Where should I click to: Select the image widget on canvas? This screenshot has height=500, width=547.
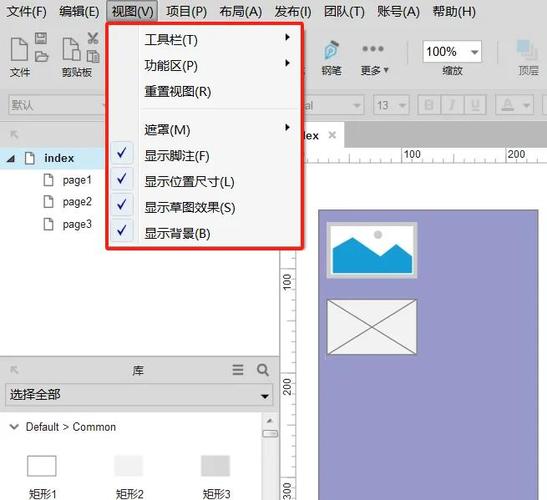tap(372, 250)
